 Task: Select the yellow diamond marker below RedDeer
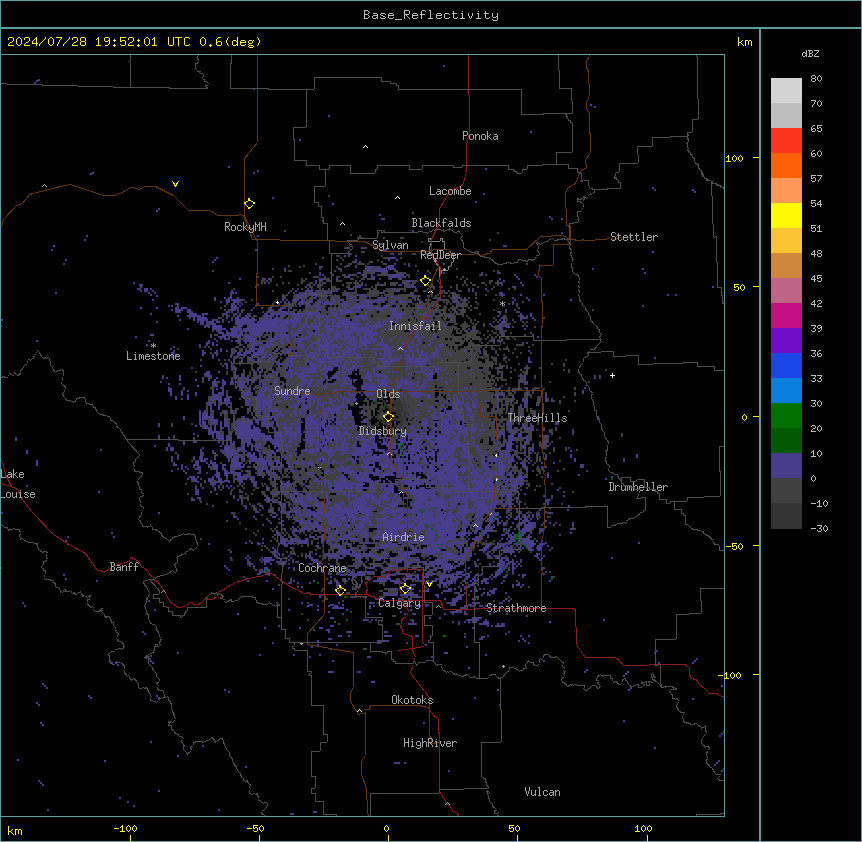click(425, 281)
